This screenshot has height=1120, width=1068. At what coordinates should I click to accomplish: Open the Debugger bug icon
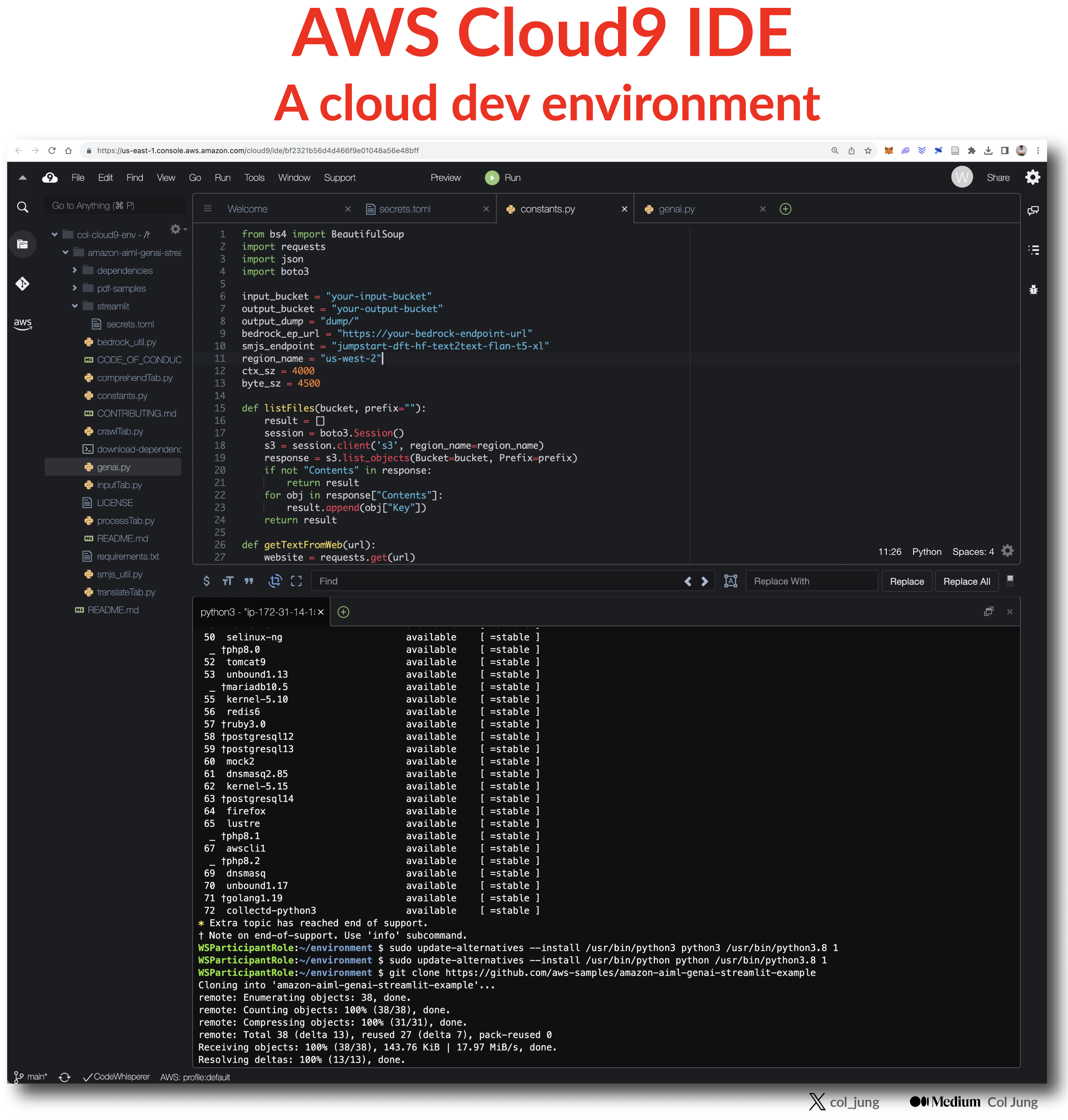tap(1033, 290)
